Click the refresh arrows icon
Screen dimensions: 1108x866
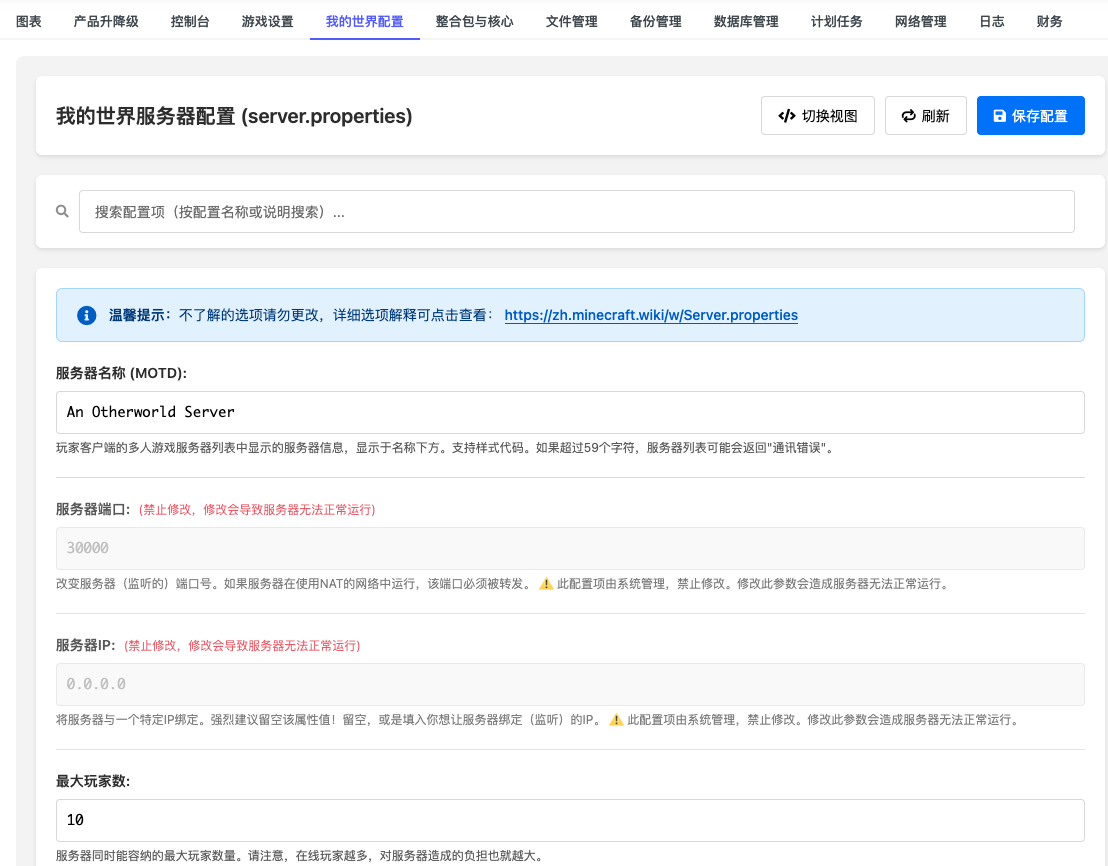point(908,116)
